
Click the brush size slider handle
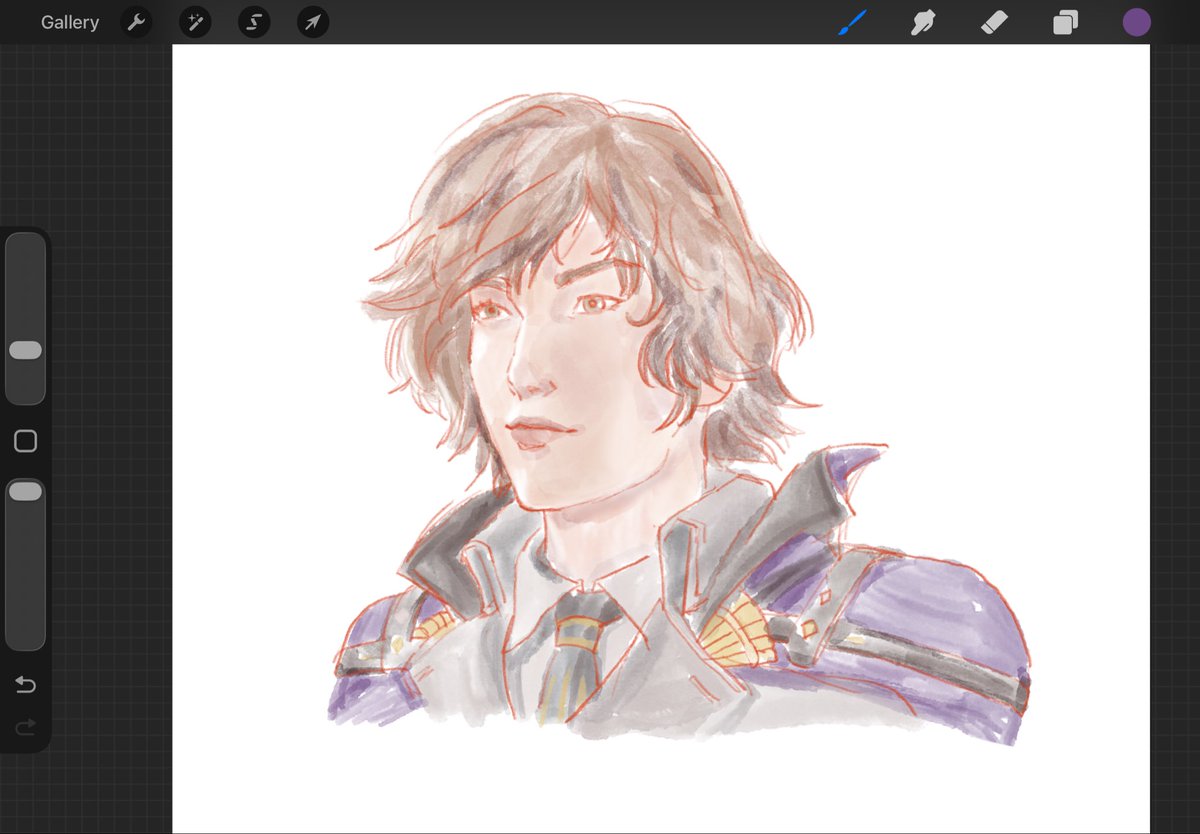coord(25,350)
